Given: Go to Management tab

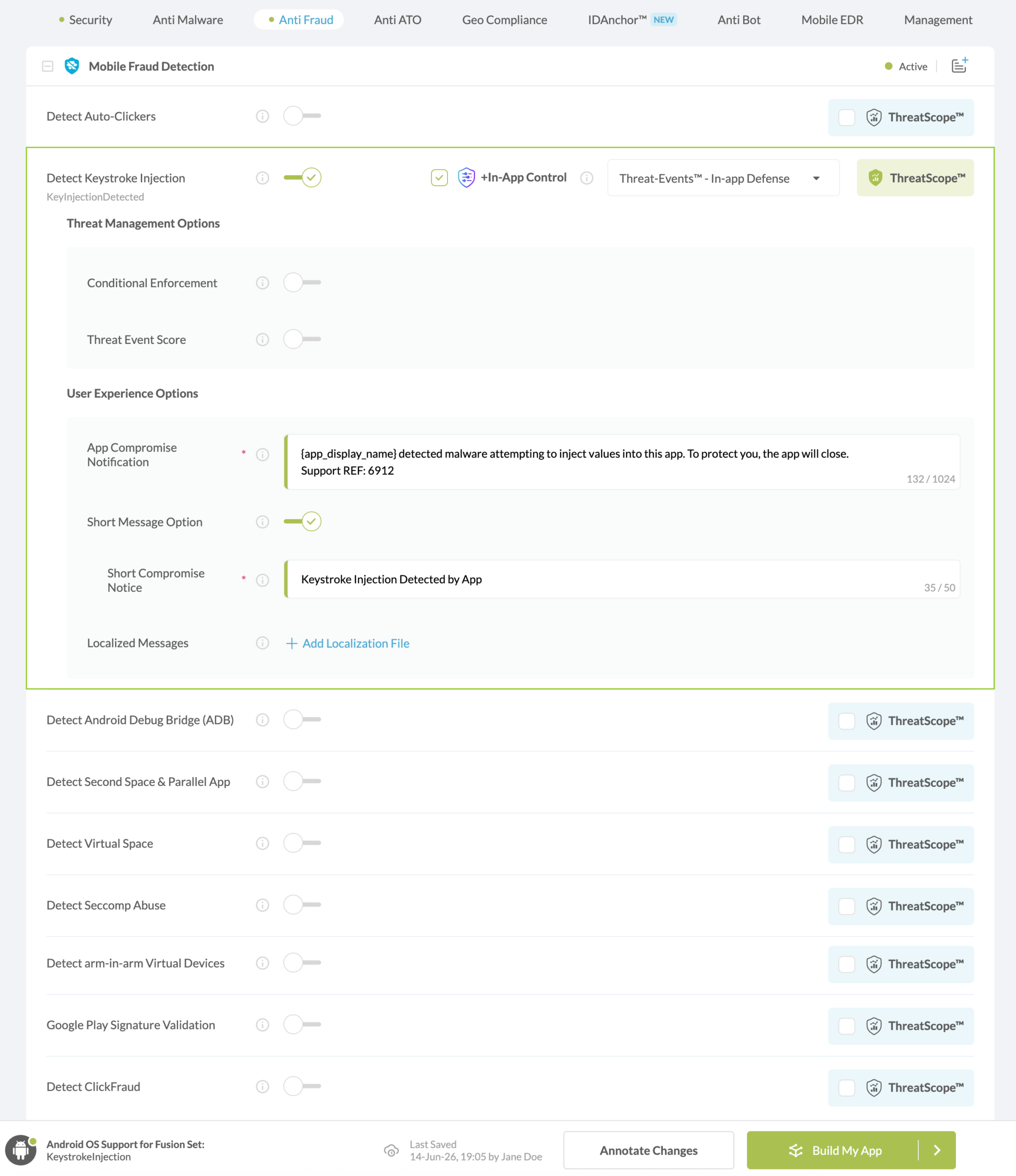Looking at the screenshot, I should point(938,20).
